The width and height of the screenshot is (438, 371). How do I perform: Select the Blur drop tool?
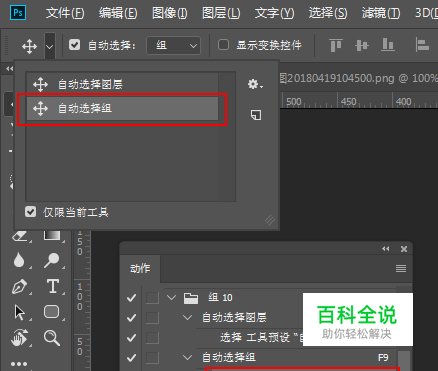coord(19,260)
